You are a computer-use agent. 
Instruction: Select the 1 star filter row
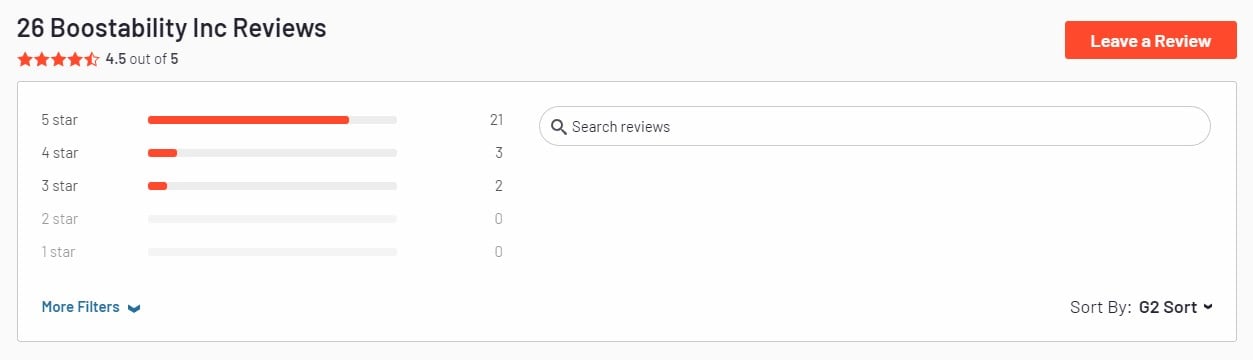coord(272,252)
